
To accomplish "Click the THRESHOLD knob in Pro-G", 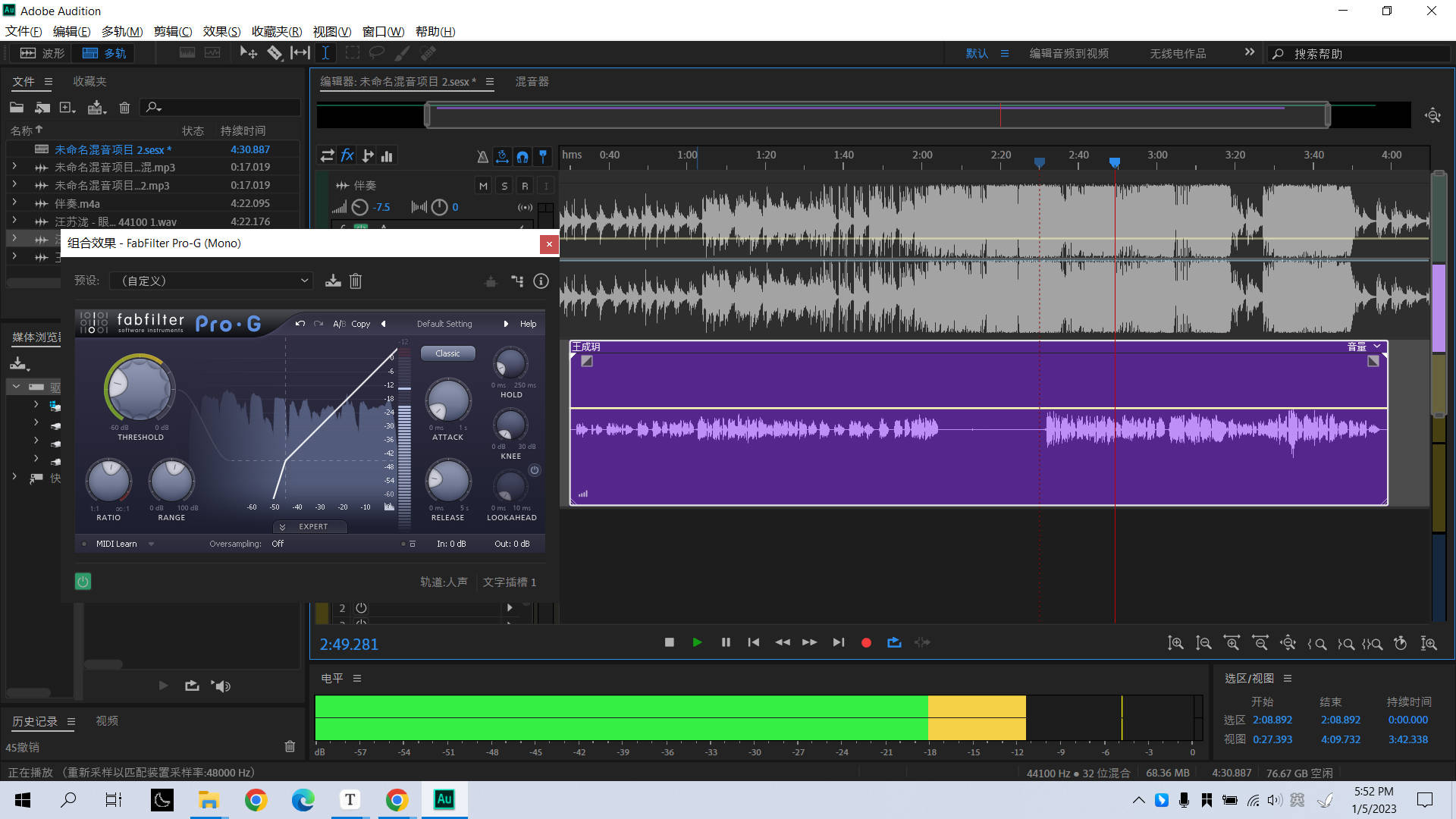I will pos(140,388).
